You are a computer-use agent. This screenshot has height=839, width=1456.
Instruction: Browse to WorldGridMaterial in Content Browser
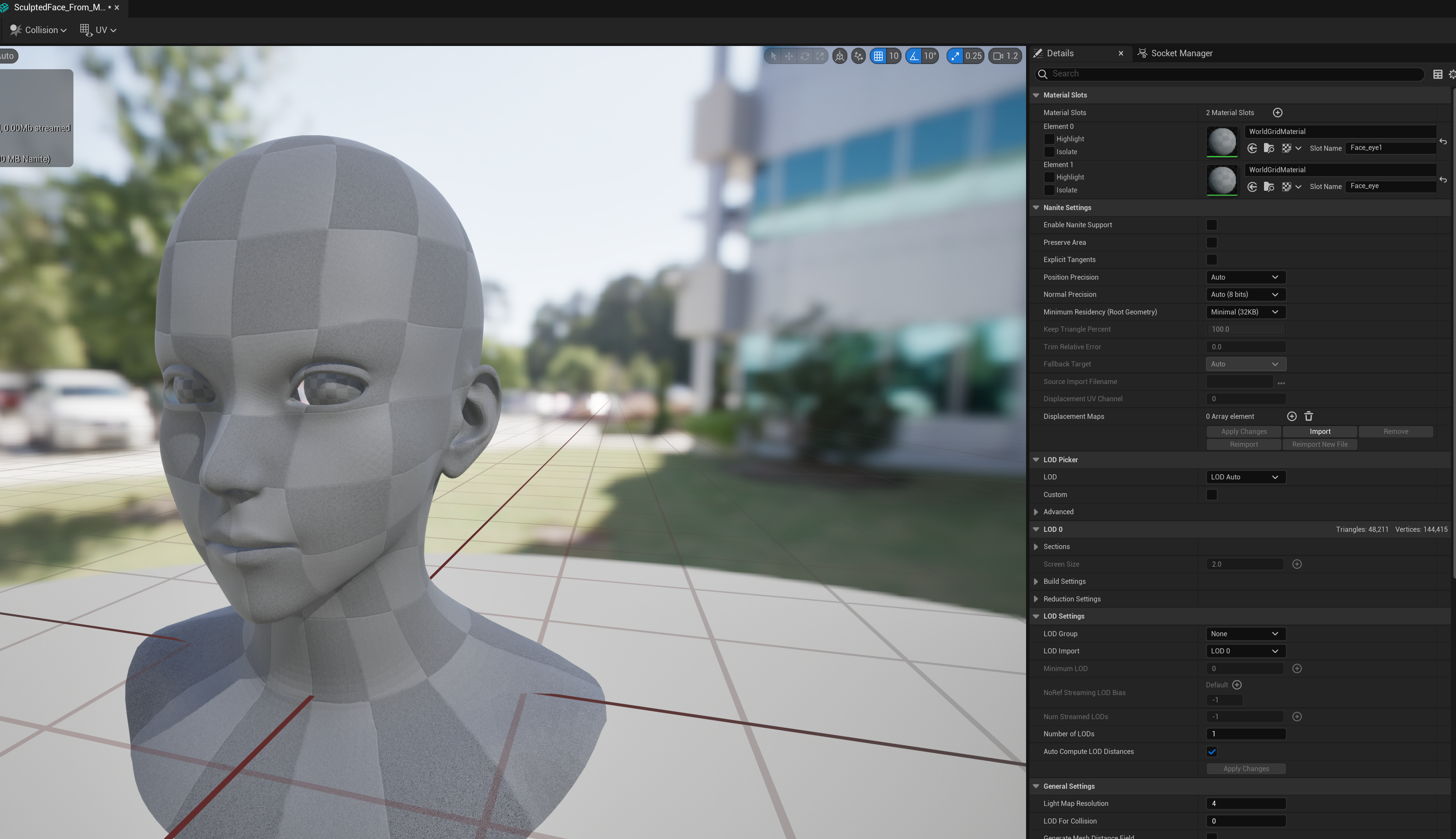pos(1270,149)
